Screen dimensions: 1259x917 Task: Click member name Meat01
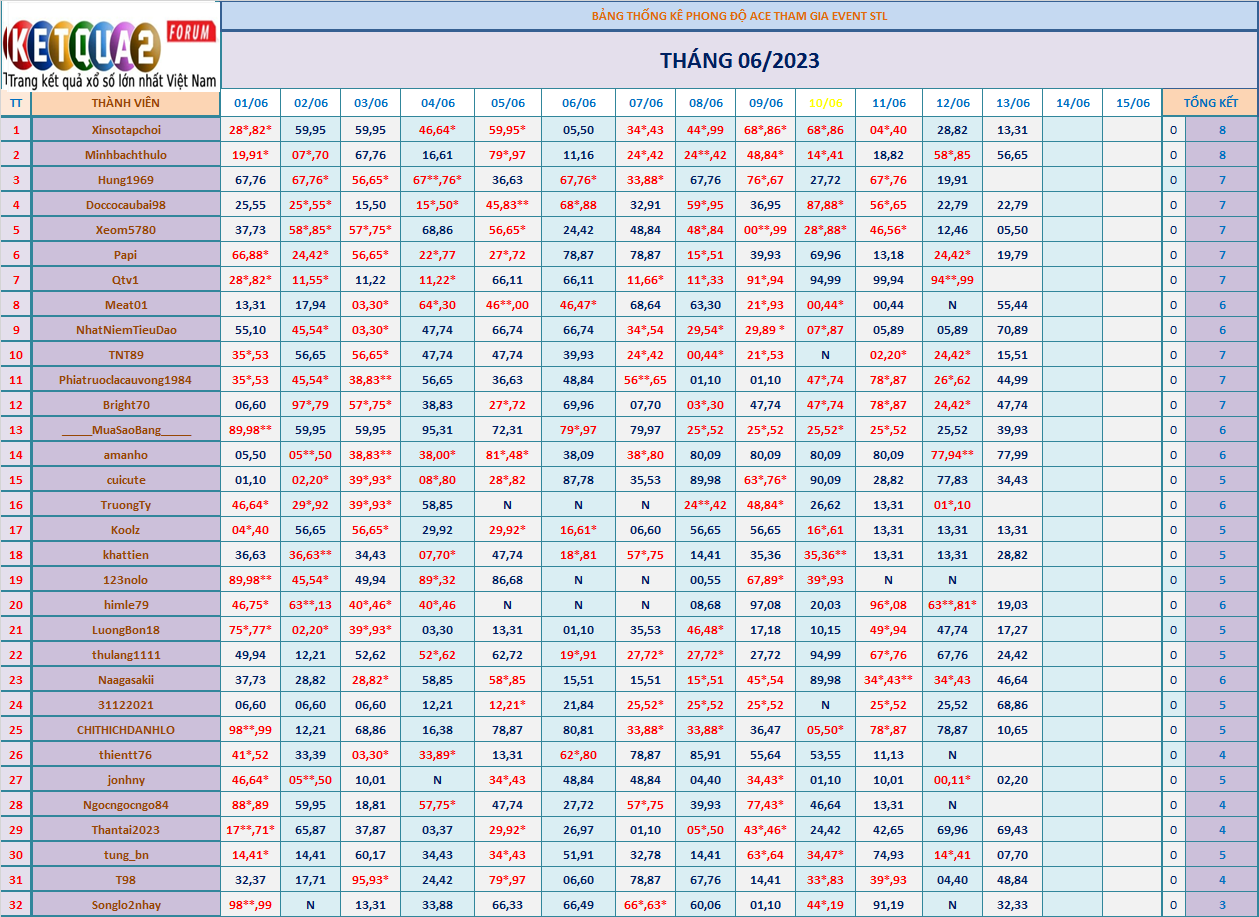125,305
